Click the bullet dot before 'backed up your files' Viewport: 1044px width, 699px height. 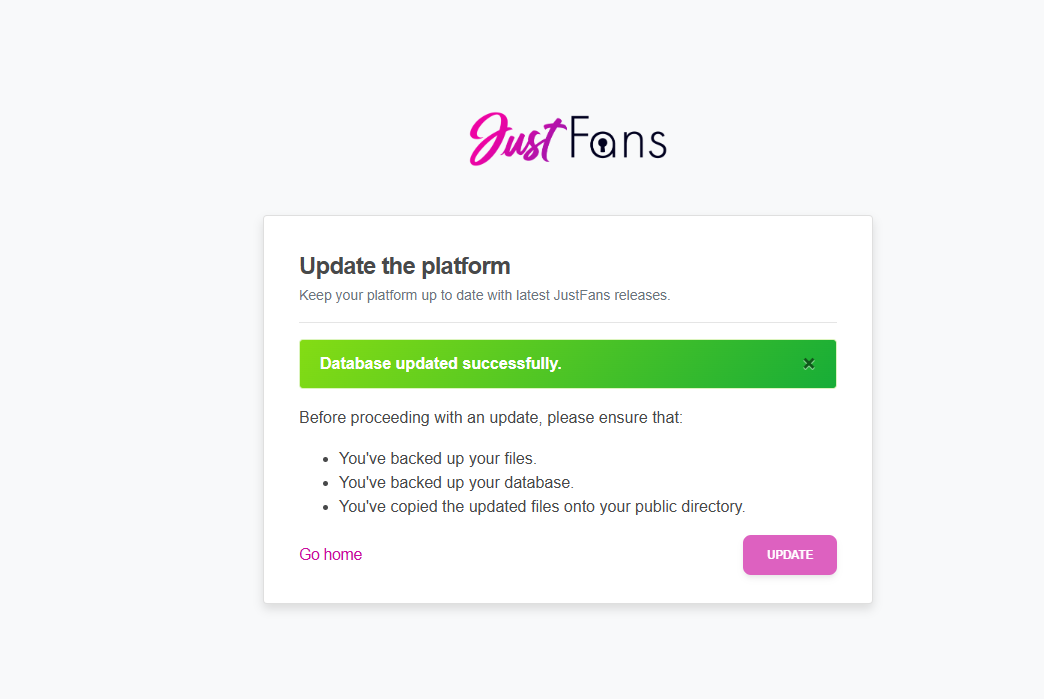click(326, 460)
